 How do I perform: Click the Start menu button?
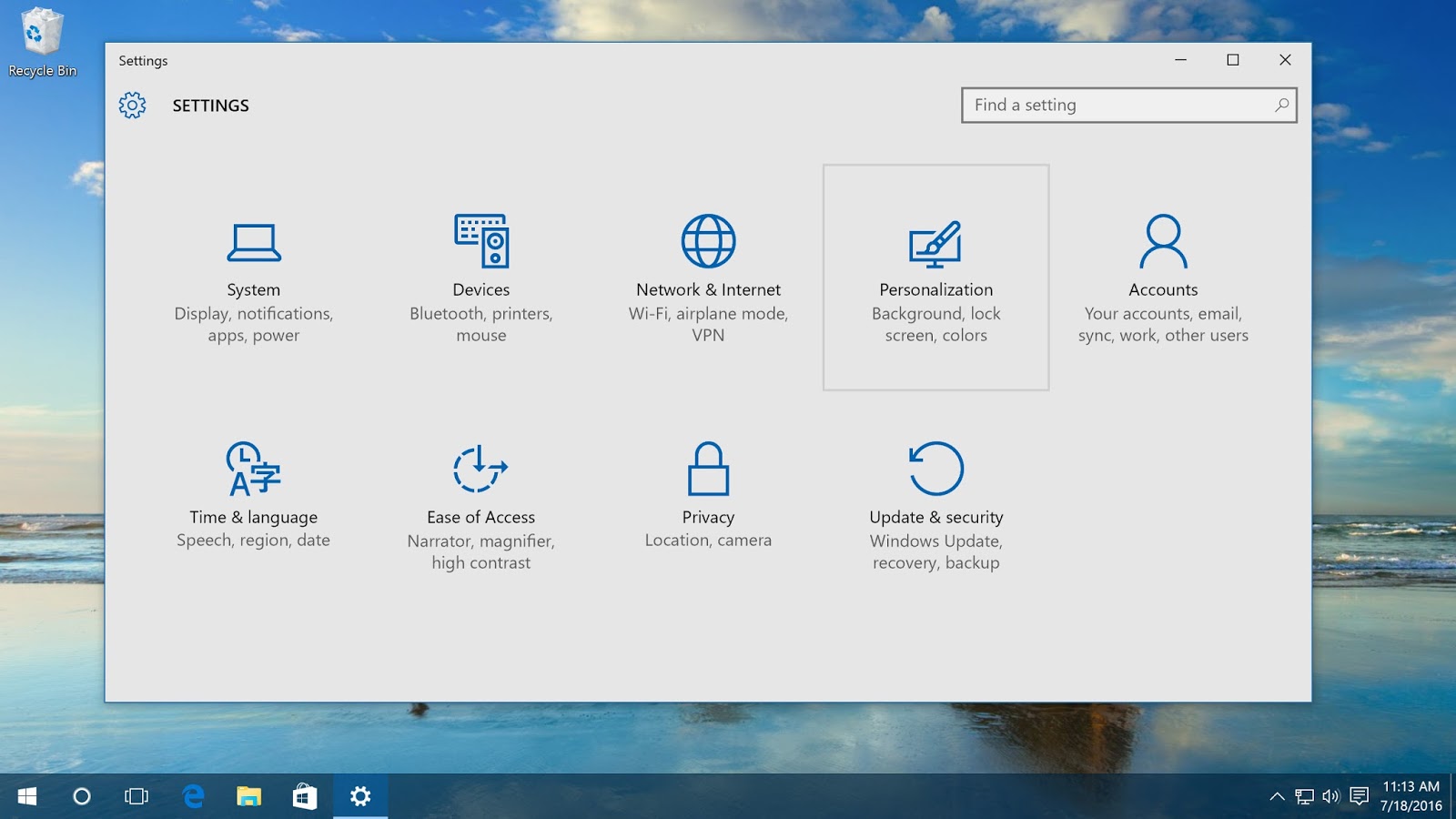click(x=26, y=795)
